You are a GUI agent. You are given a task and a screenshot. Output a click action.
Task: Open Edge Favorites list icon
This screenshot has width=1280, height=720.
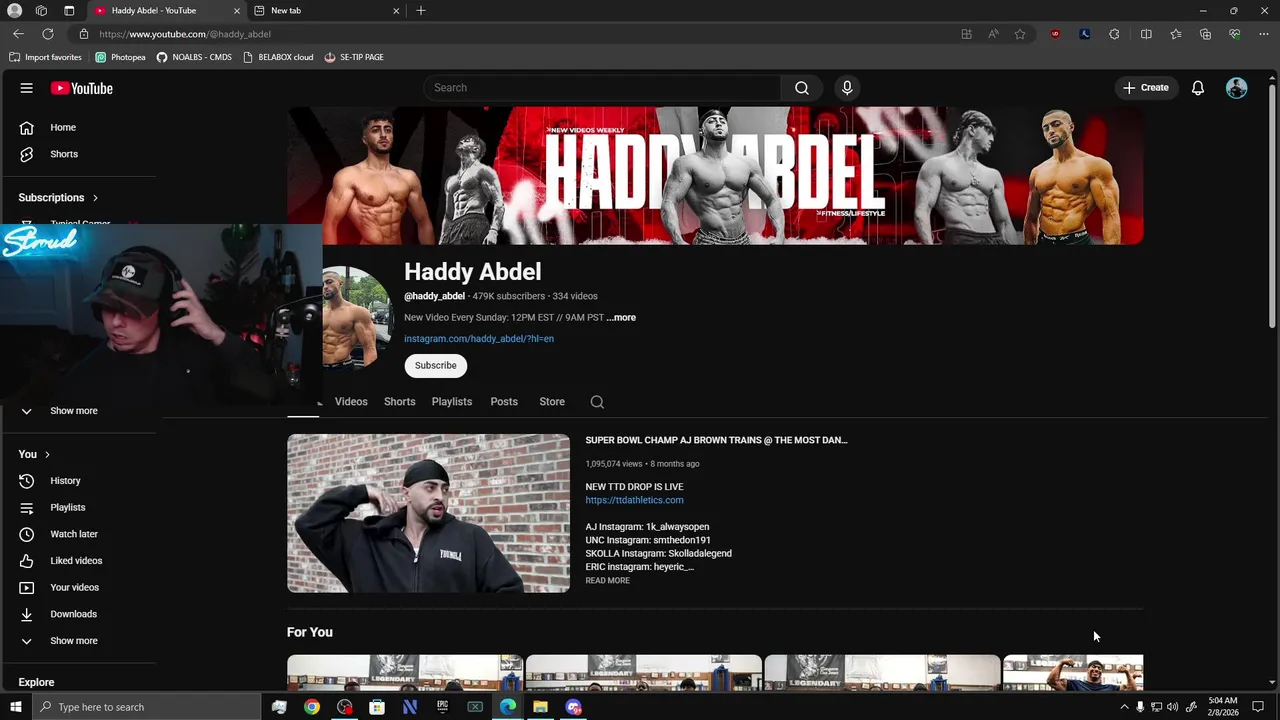[1176, 34]
